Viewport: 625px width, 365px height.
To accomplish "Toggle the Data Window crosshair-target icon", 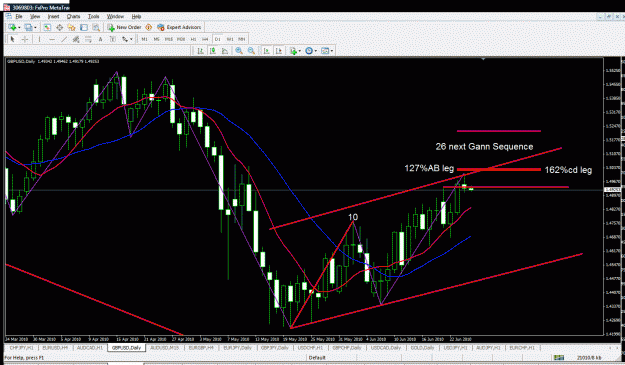I will 59,27.
